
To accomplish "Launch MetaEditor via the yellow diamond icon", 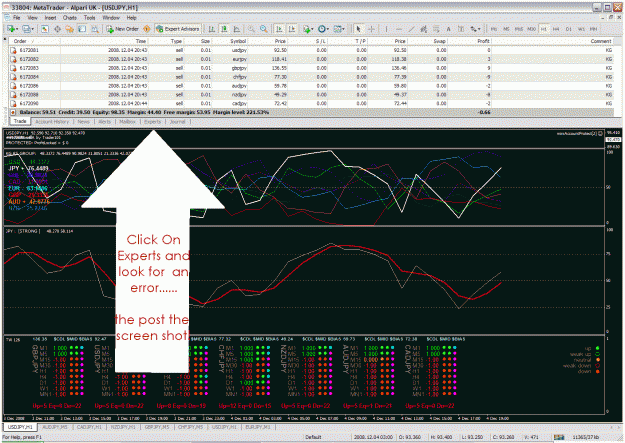I will (147, 29).
